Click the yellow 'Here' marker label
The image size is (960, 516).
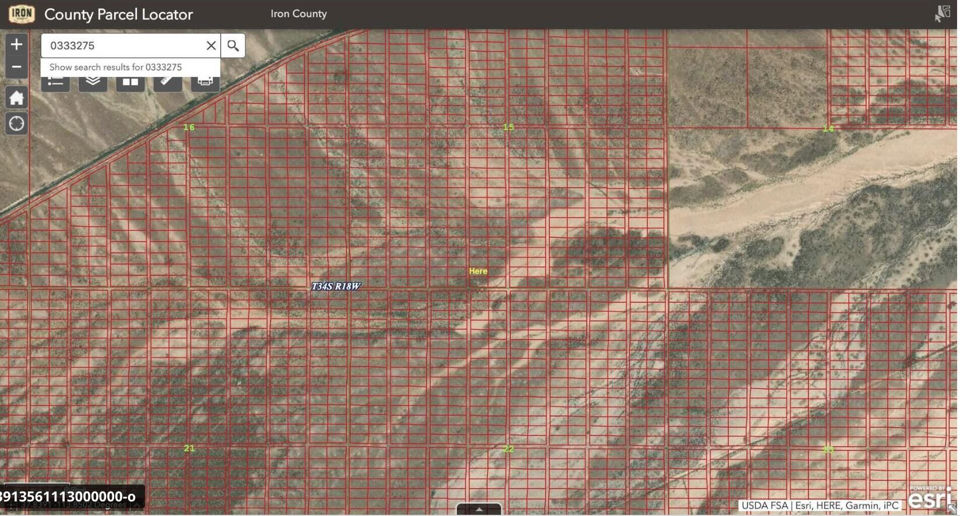(478, 271)
